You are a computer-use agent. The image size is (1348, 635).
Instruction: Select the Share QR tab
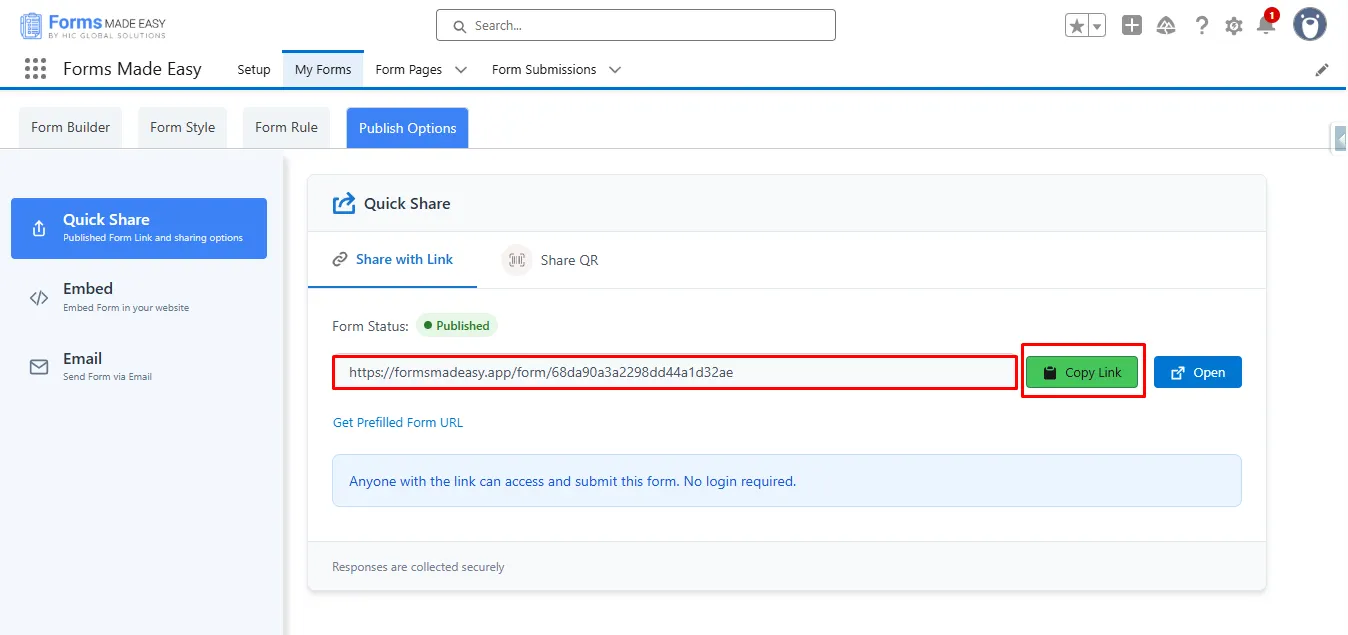click(x=550, y=260)
